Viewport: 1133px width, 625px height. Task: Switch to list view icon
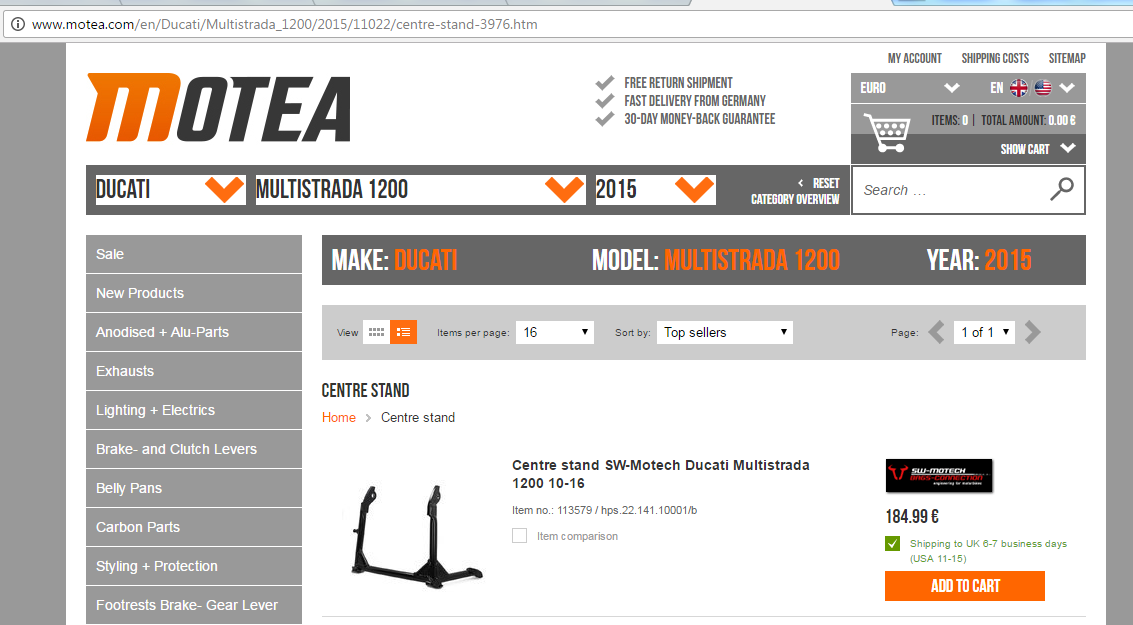(403, 332)
